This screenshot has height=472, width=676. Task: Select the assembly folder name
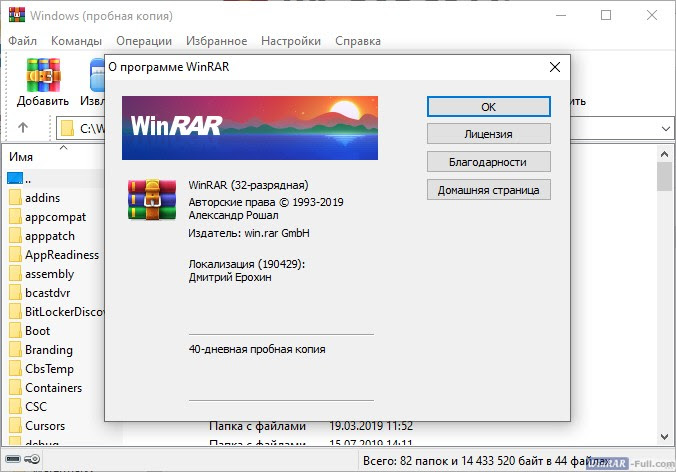[50, 274]
